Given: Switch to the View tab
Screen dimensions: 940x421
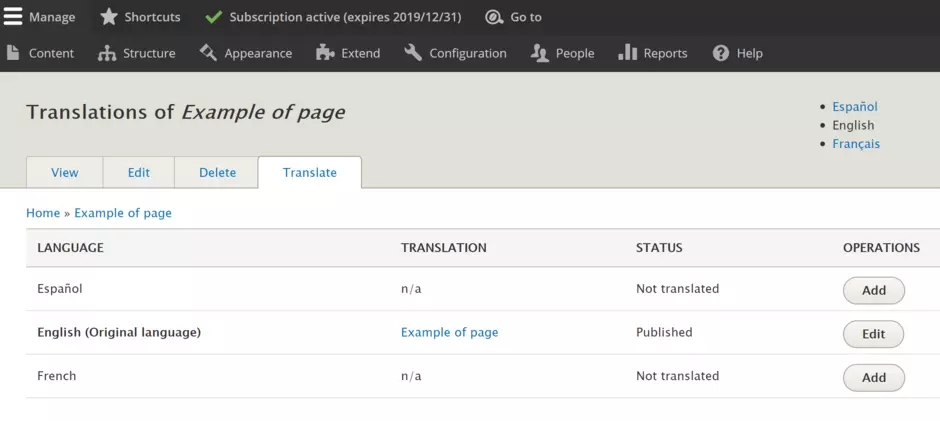Looking at the screenshot, I should pos(64,173).
